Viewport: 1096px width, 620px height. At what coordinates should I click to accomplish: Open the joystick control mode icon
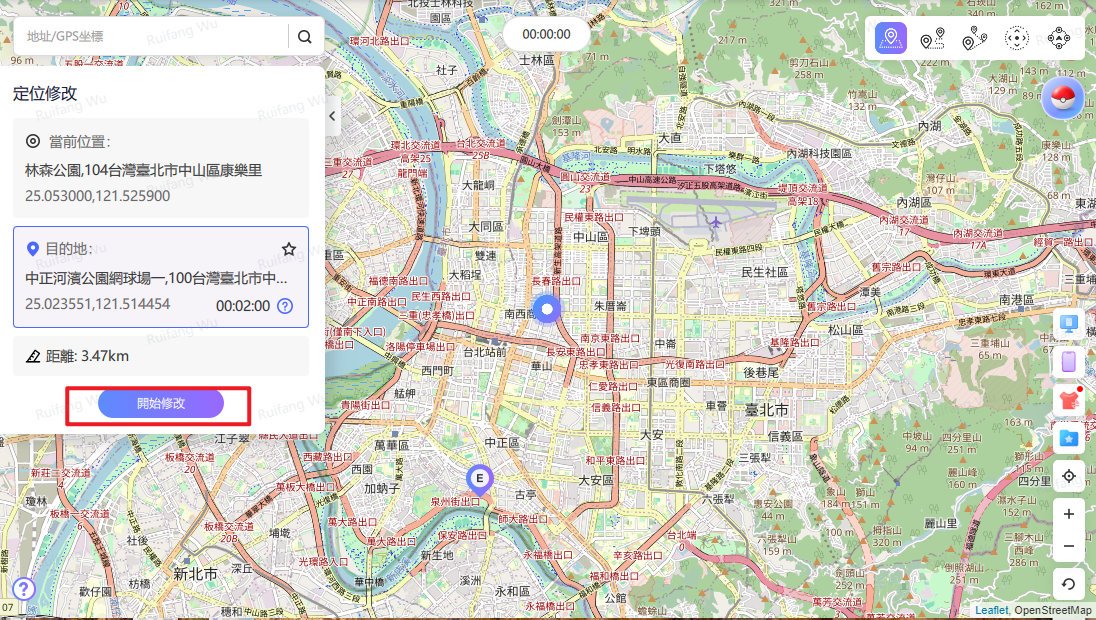click(1017, 38)
